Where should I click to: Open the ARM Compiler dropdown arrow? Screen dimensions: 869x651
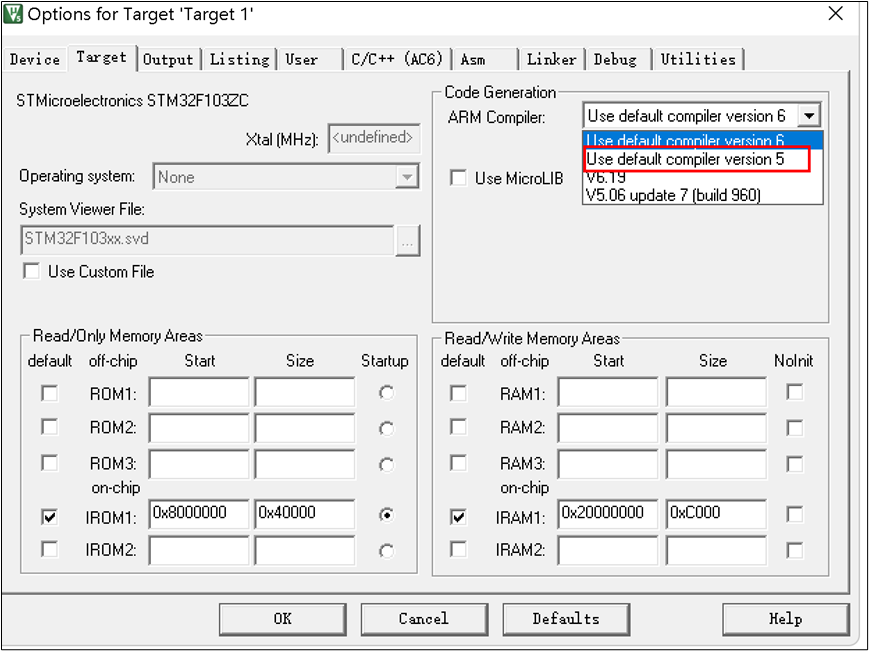[x=811, y=115]
